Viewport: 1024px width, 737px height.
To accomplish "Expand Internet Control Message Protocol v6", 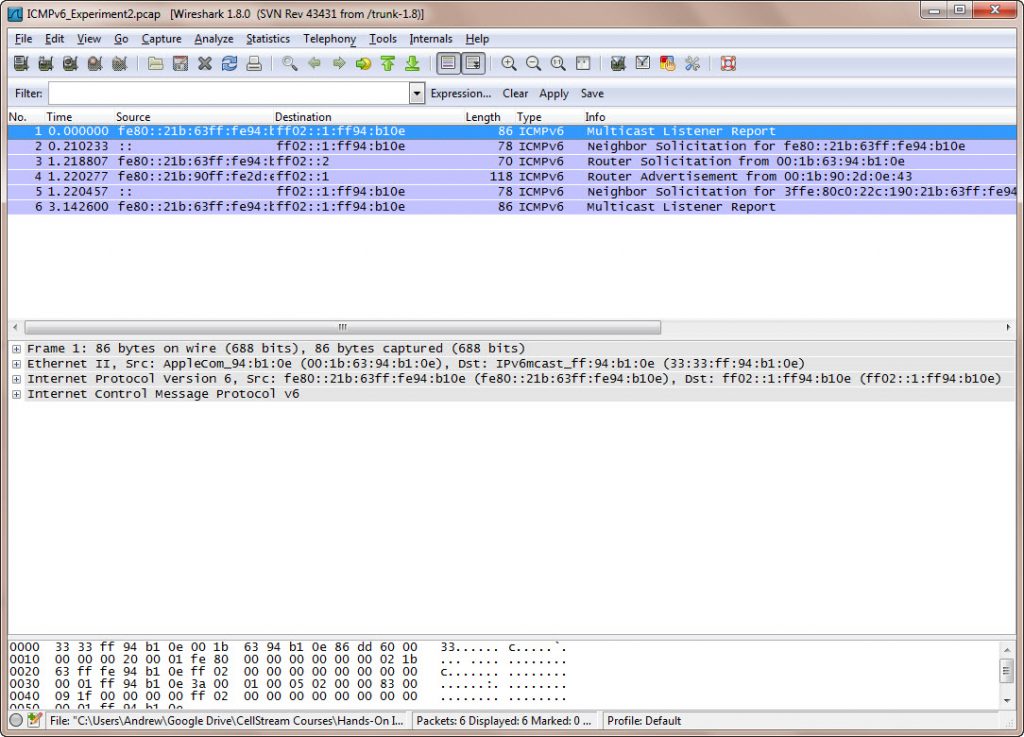I will 16,394.
